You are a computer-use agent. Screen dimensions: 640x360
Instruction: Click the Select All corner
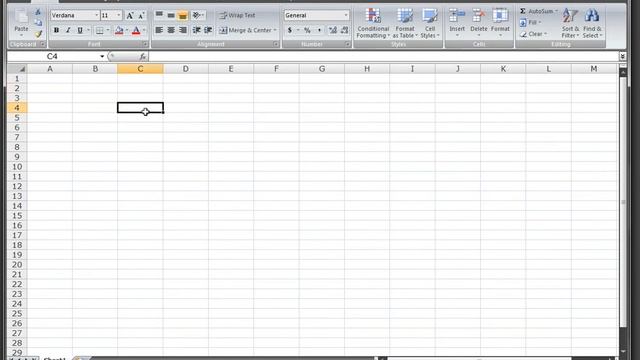tap(18, 69)
